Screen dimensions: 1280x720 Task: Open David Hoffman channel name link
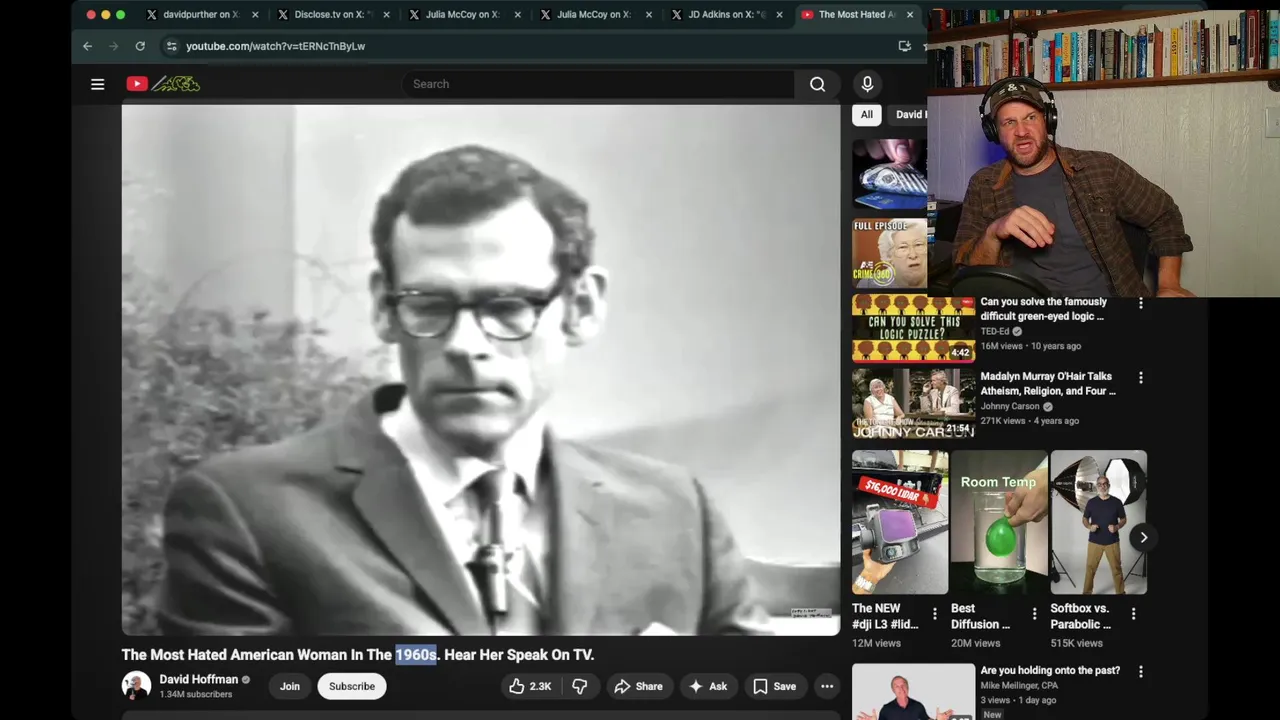pyautogui.click(x=199, y=679)
